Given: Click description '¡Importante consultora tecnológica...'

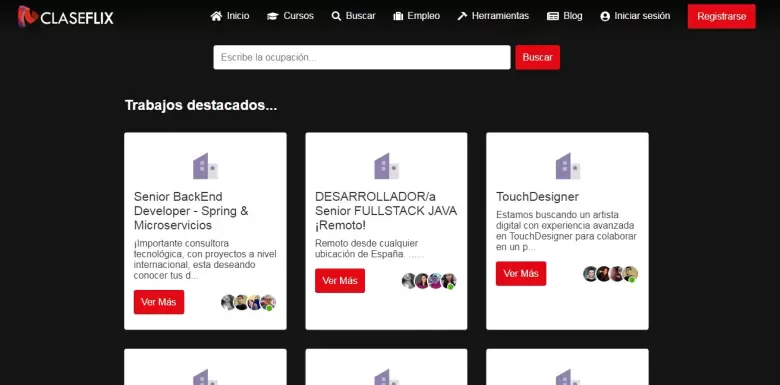Looking at the screenshot, I should pyautogui.click(x=205, y=260).
